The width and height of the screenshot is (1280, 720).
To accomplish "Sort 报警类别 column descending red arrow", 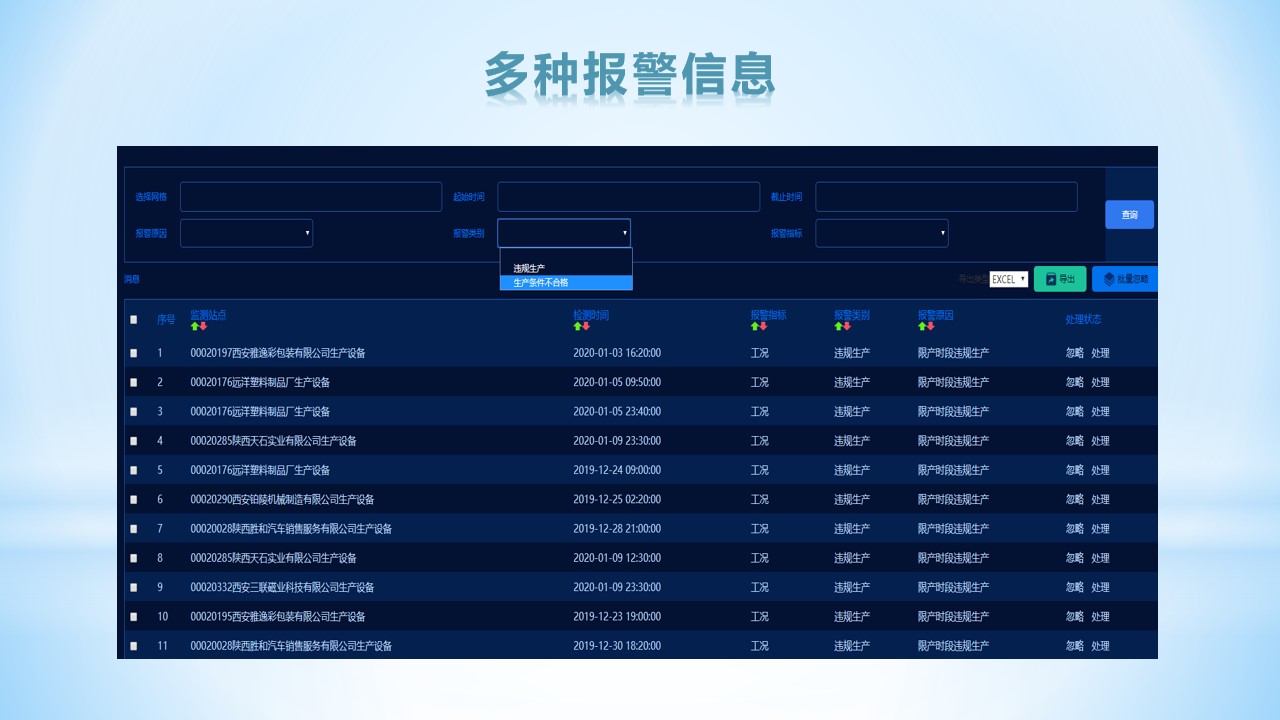I will pyautogui.click(x=847, y=326).
